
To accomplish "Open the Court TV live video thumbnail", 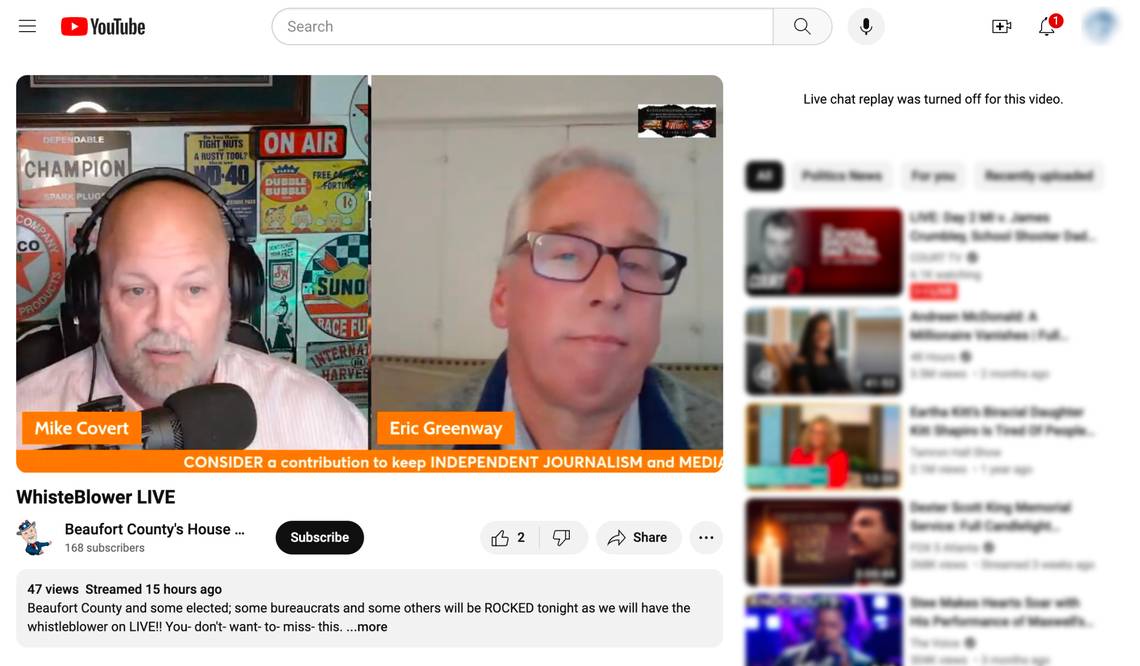I will point(824,253).
